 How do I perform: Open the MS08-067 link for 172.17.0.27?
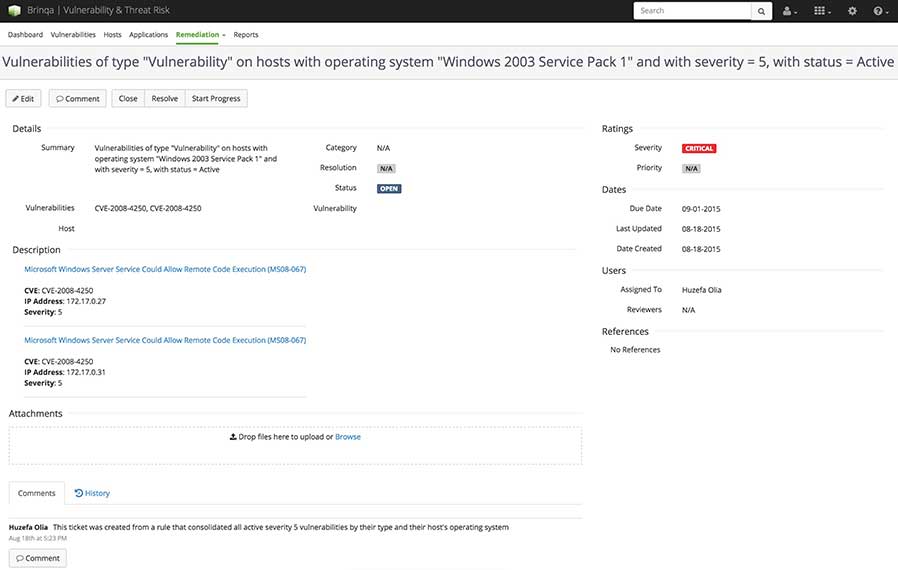[x=165, y=269]
